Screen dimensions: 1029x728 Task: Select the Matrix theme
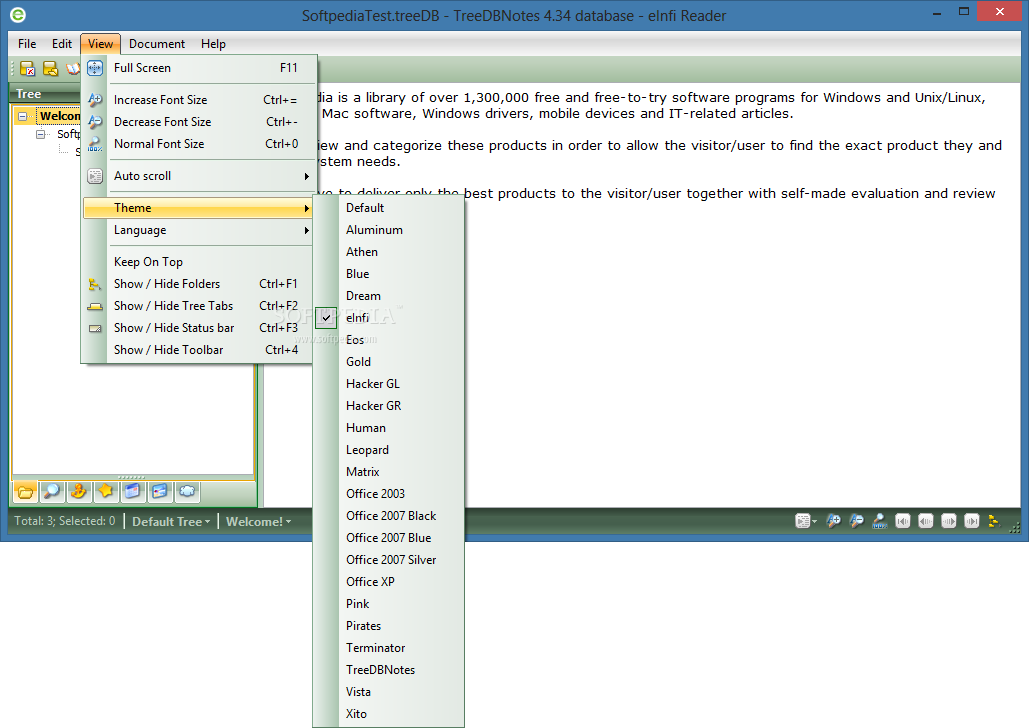pos(388,472)
